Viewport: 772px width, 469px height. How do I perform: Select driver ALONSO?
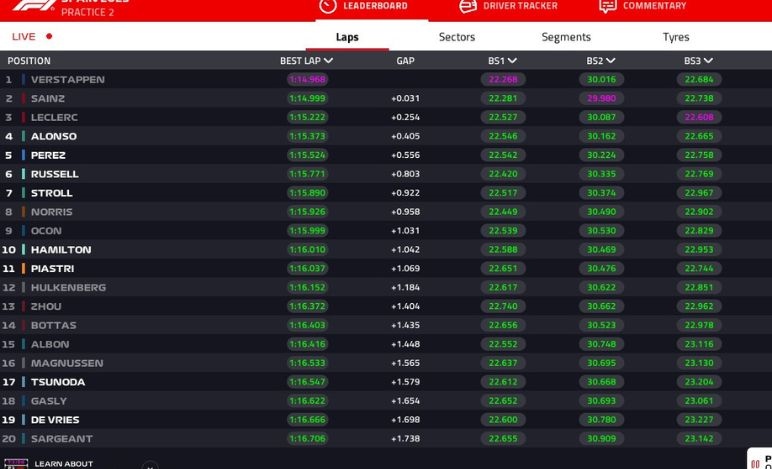[x=54, y=136]
